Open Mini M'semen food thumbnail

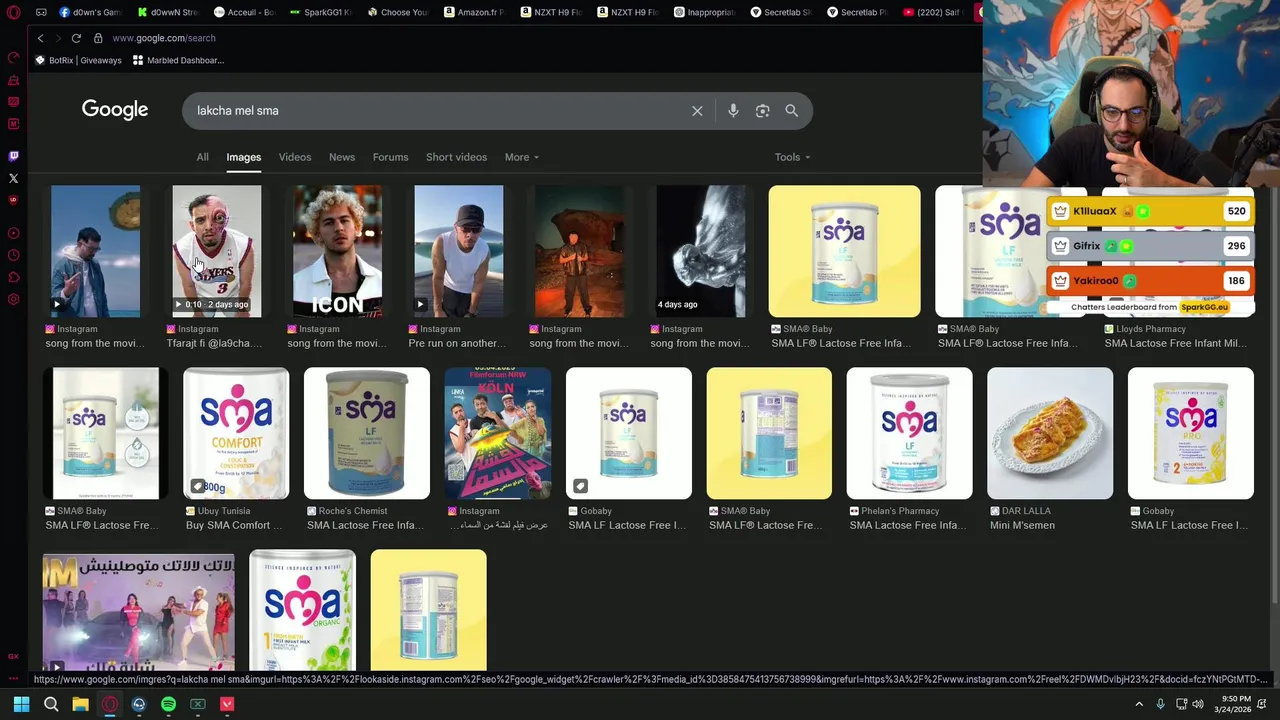coord(1050,433)
